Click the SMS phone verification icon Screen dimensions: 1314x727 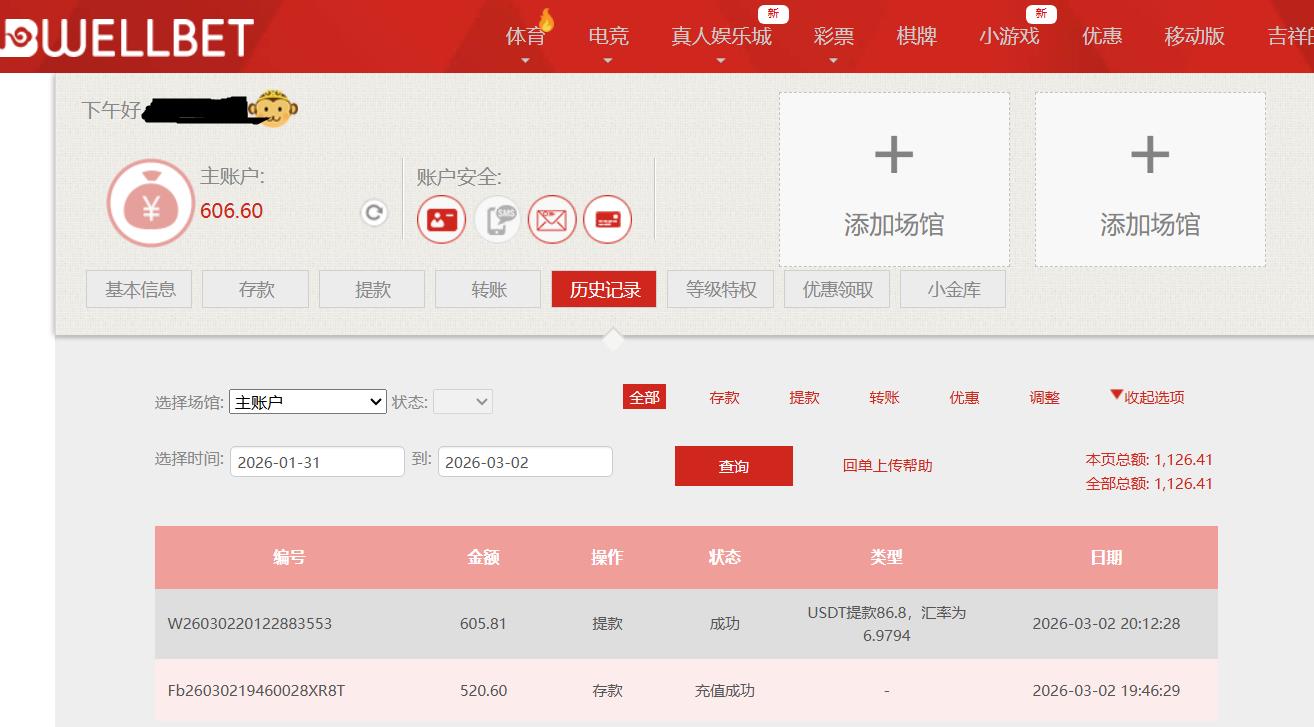pos(496,219)
